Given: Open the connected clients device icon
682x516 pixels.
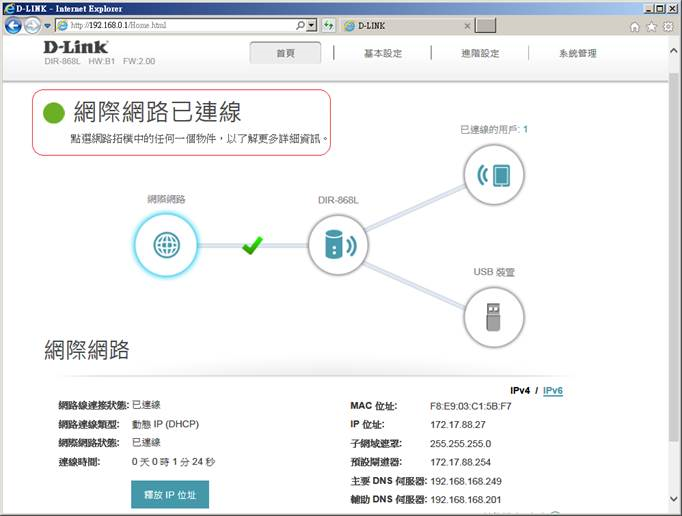Looking at the screenshot, I should click(x=494, y=176).
